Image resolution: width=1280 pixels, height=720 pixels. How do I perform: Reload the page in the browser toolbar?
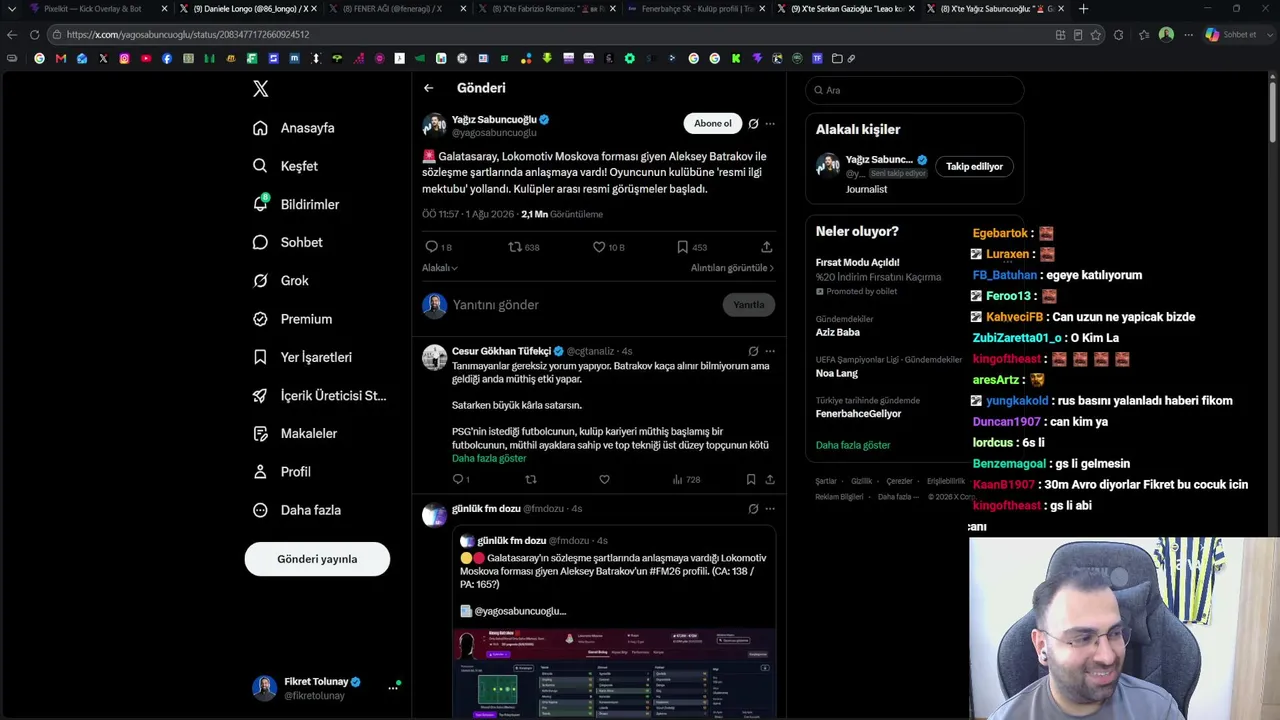pyautogui.click(x=34, y=34)
